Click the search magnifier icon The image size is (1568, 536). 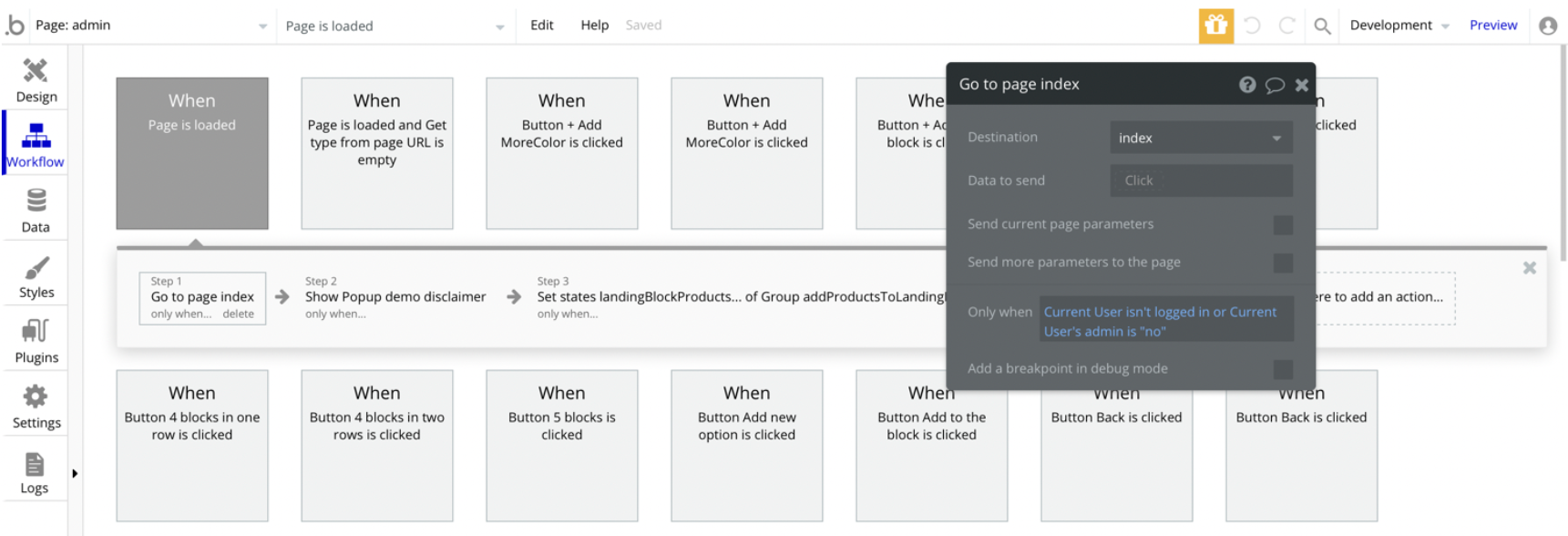click(x=1322, y=26)
